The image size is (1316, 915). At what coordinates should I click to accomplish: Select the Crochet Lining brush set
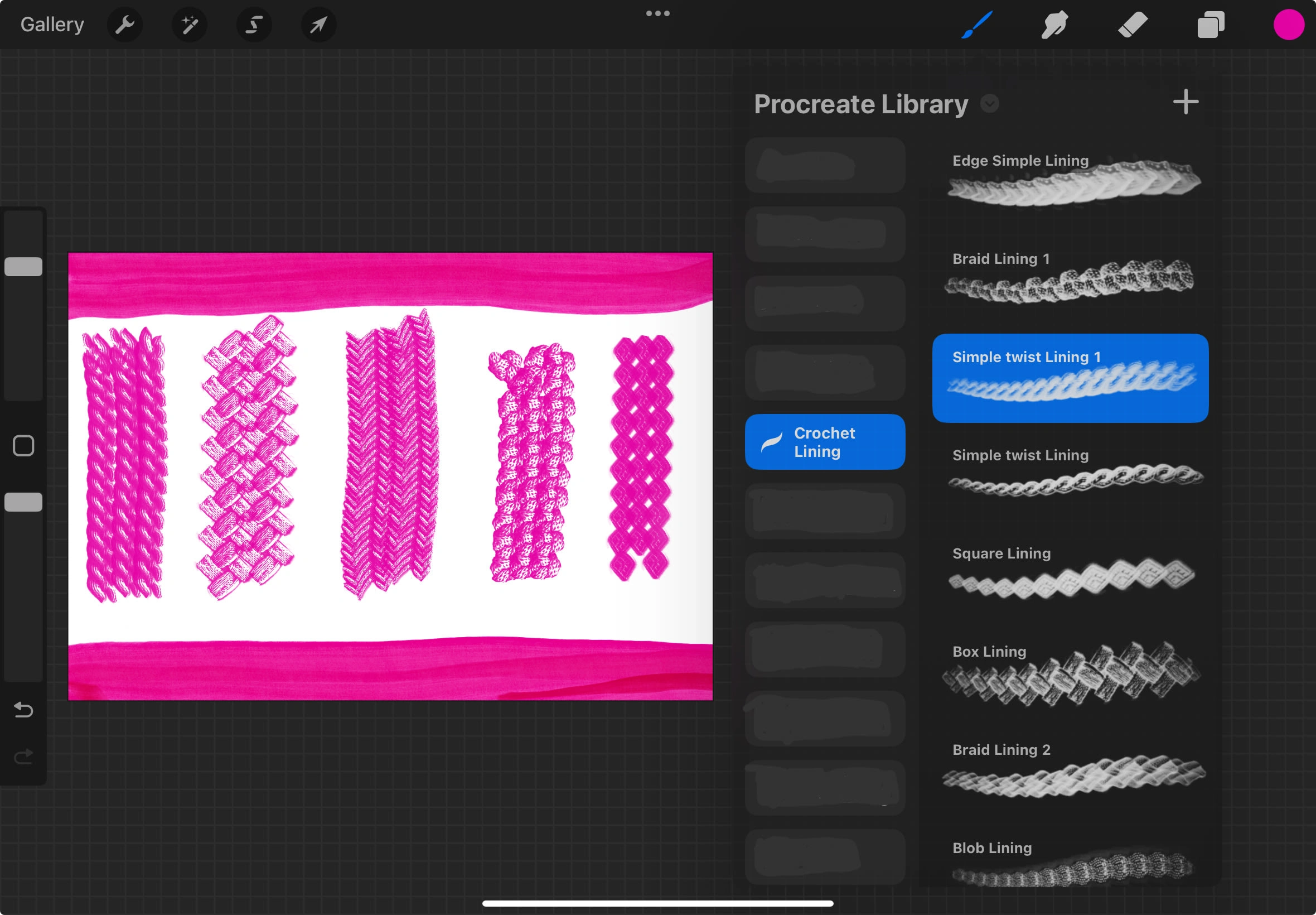pos(824,442)
